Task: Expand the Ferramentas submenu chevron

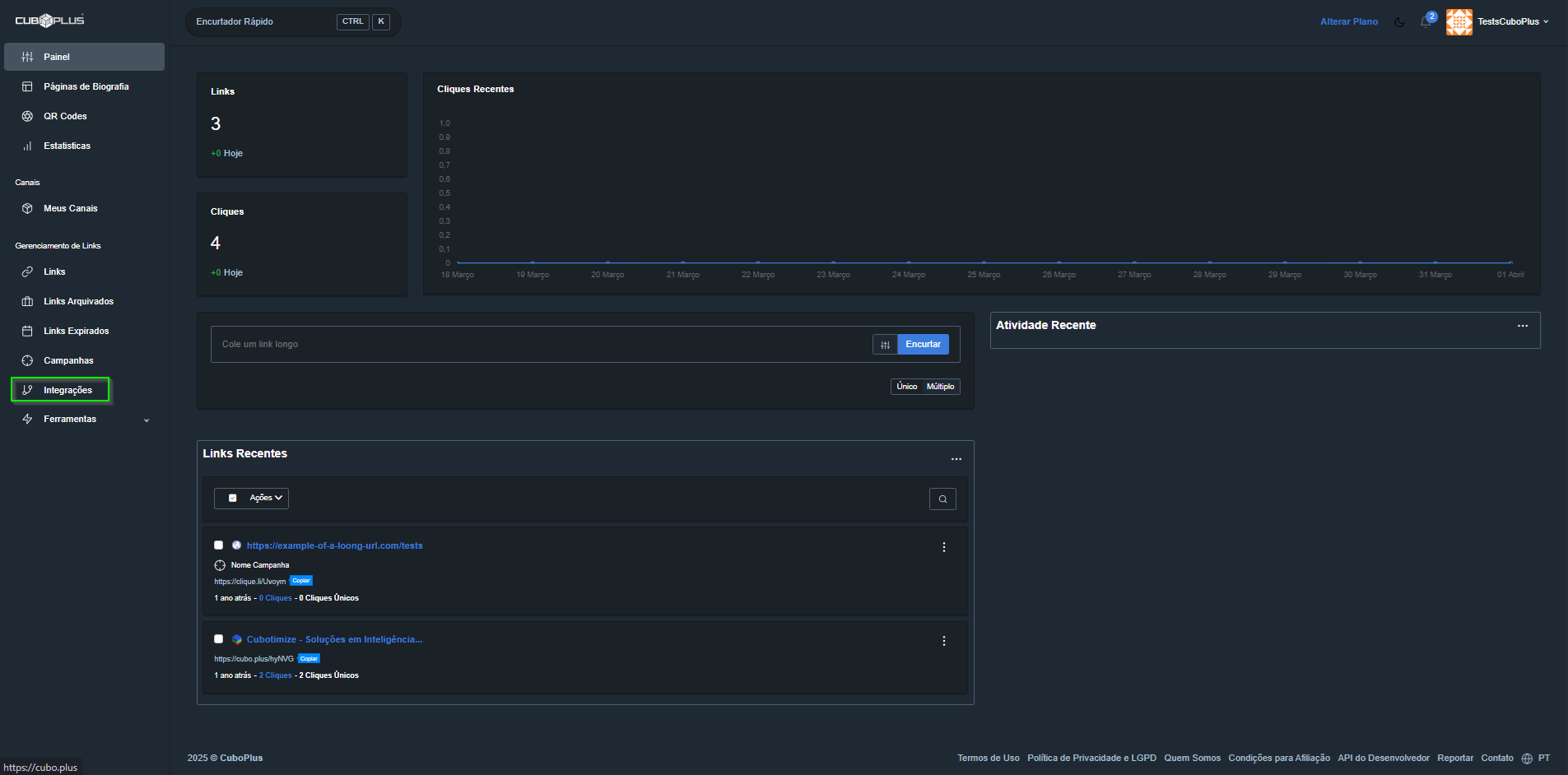Action: pos(147,420)
